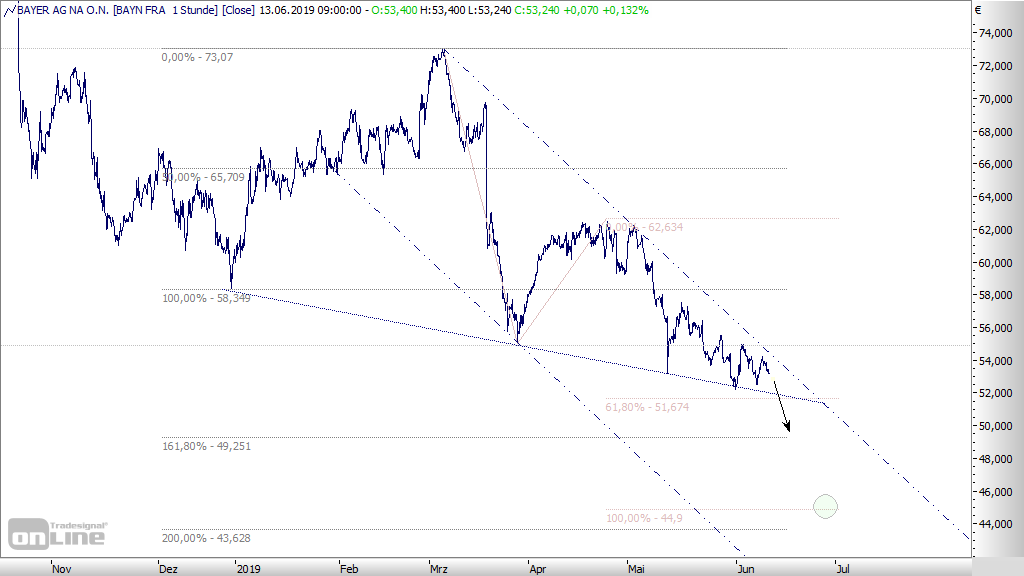
Task: Click the 62,000 price axis label
Action: click(995, 230)
